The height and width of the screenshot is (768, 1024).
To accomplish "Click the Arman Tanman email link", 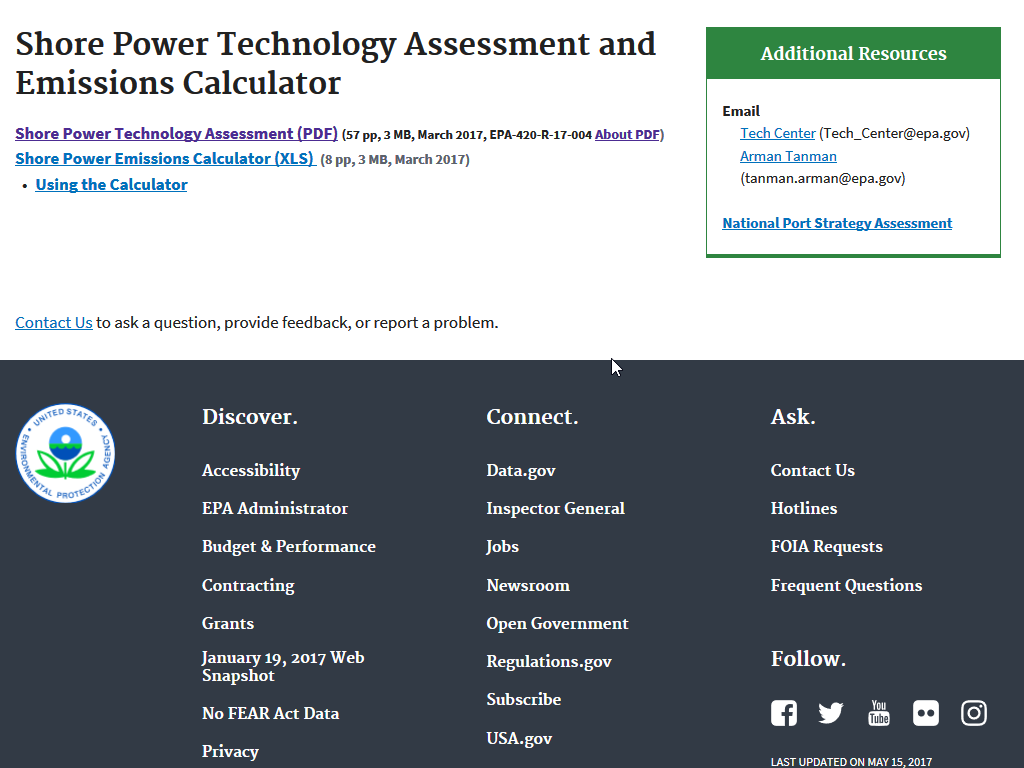I will click(788, 156).
